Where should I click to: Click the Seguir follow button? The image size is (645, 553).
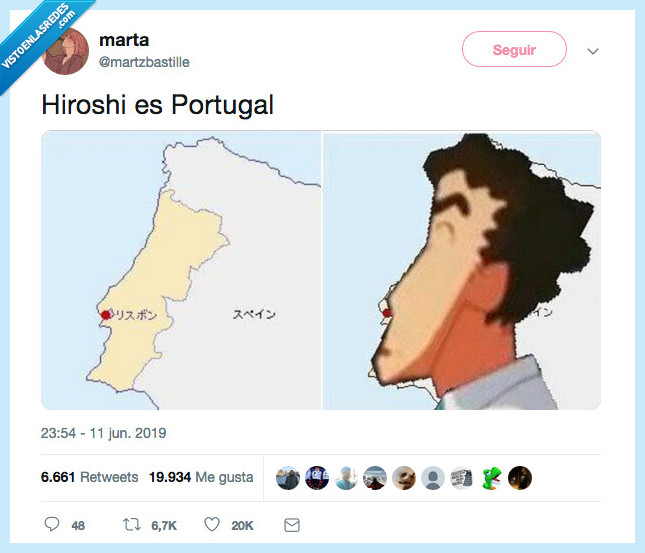tap(514, 49)
